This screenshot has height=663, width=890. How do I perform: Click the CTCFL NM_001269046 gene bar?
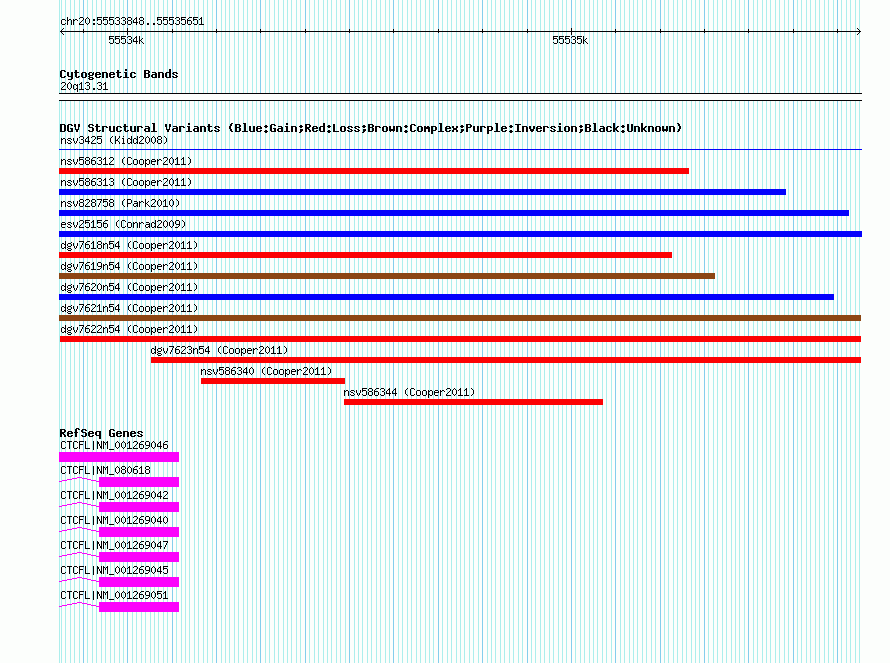[x=119, y=457]
